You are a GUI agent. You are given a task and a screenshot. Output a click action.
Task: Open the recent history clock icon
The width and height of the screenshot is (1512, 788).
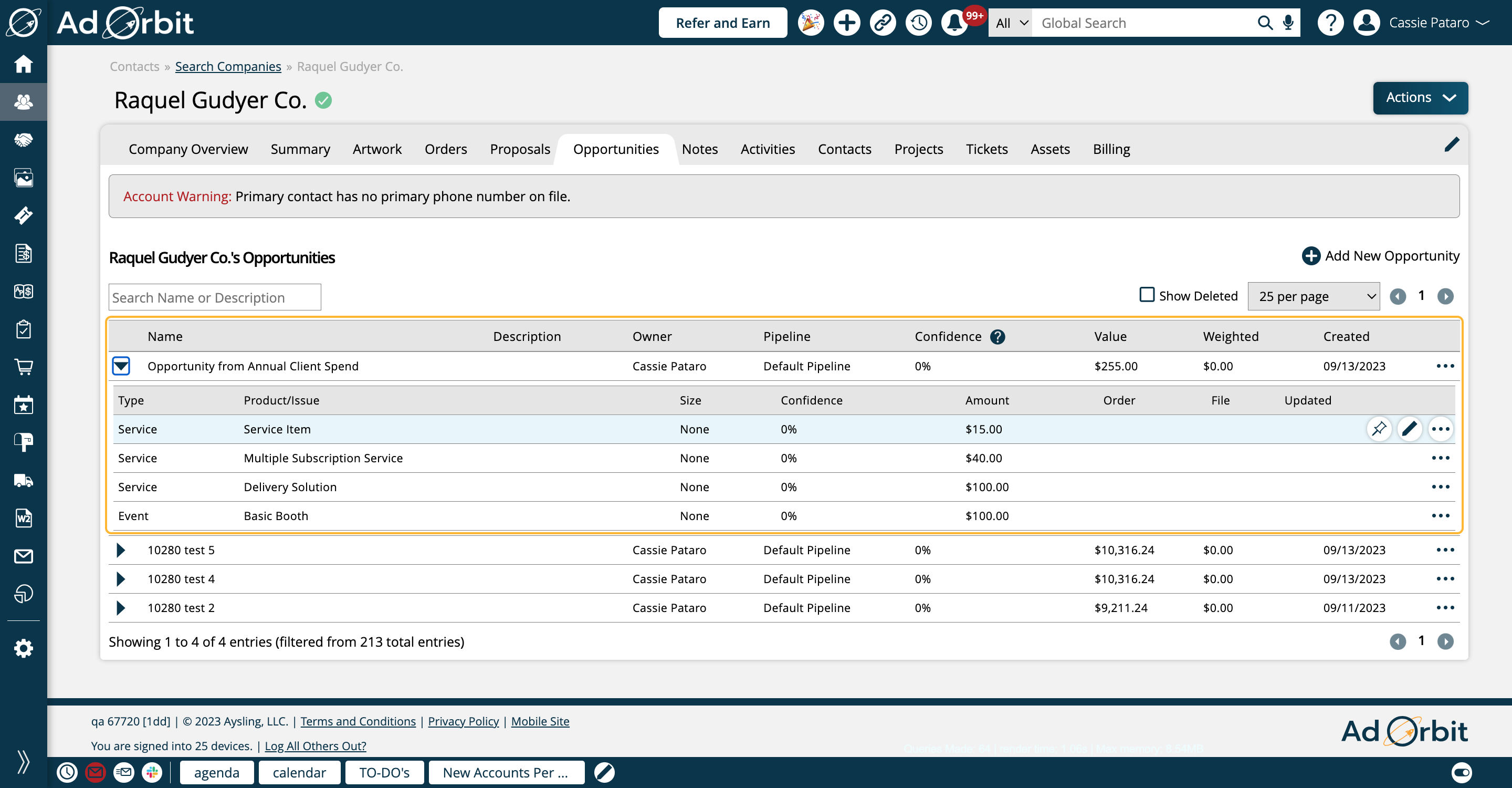click(x=919, y=23)
